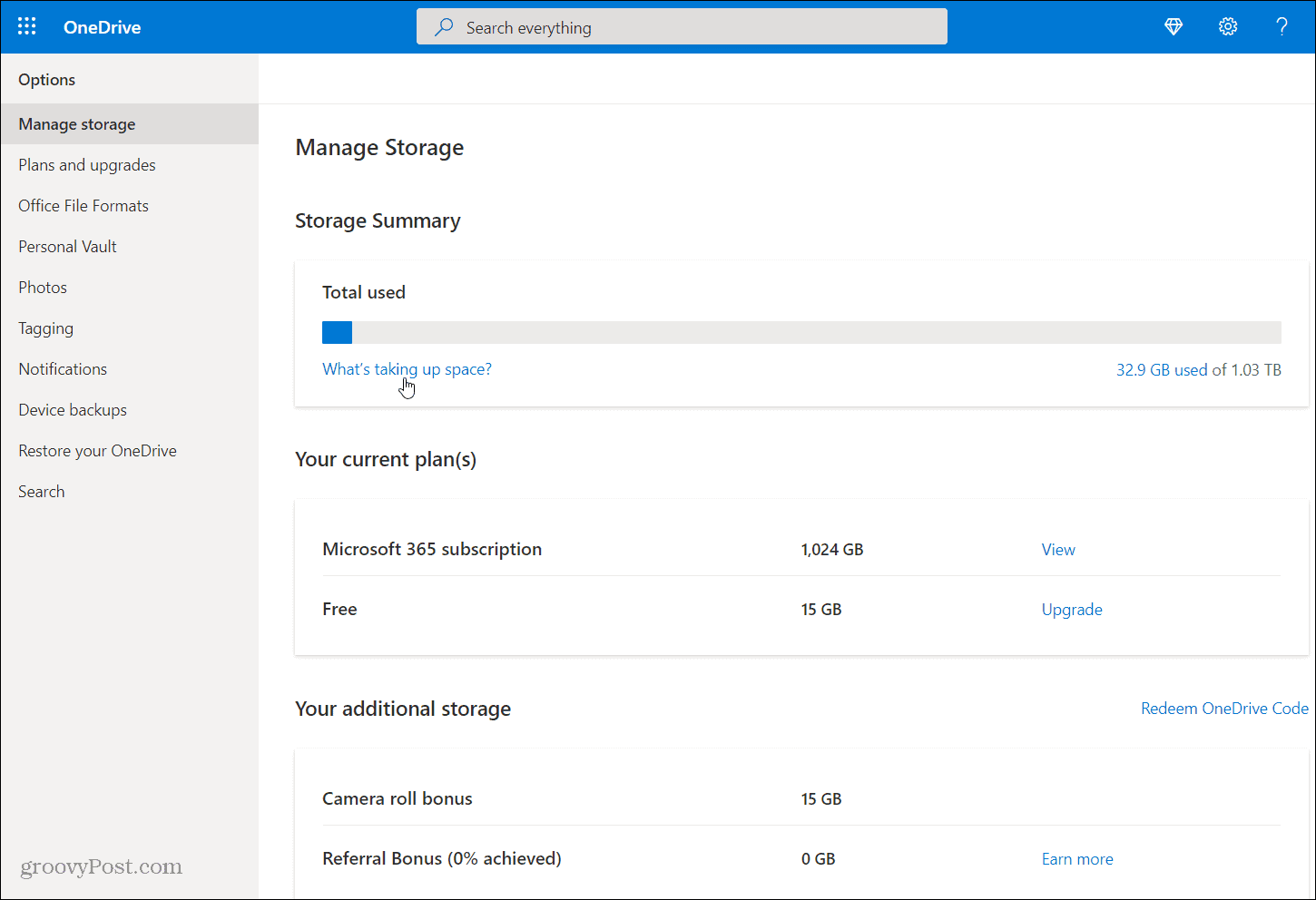
Task: Click the search magnifier icon
Action: tap(444, 27)
